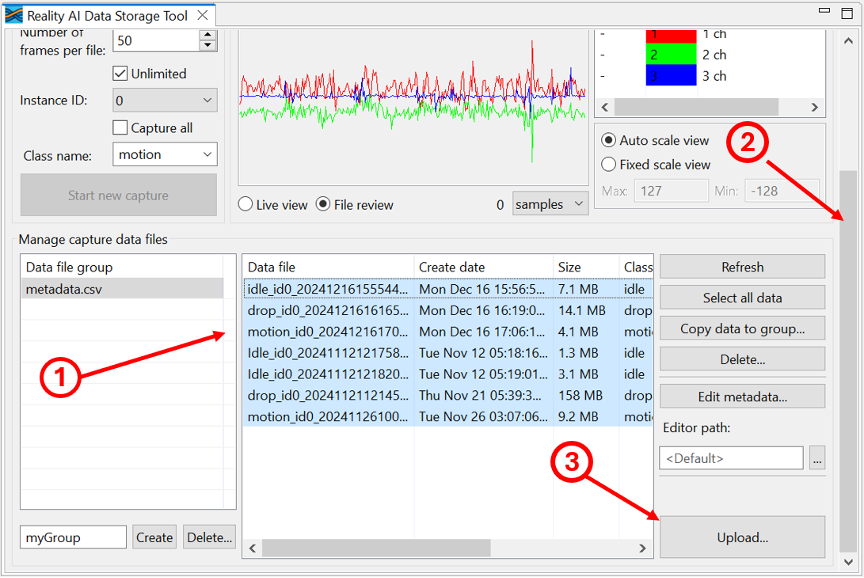Enable the Capture all checkbox

click(120, 128)
